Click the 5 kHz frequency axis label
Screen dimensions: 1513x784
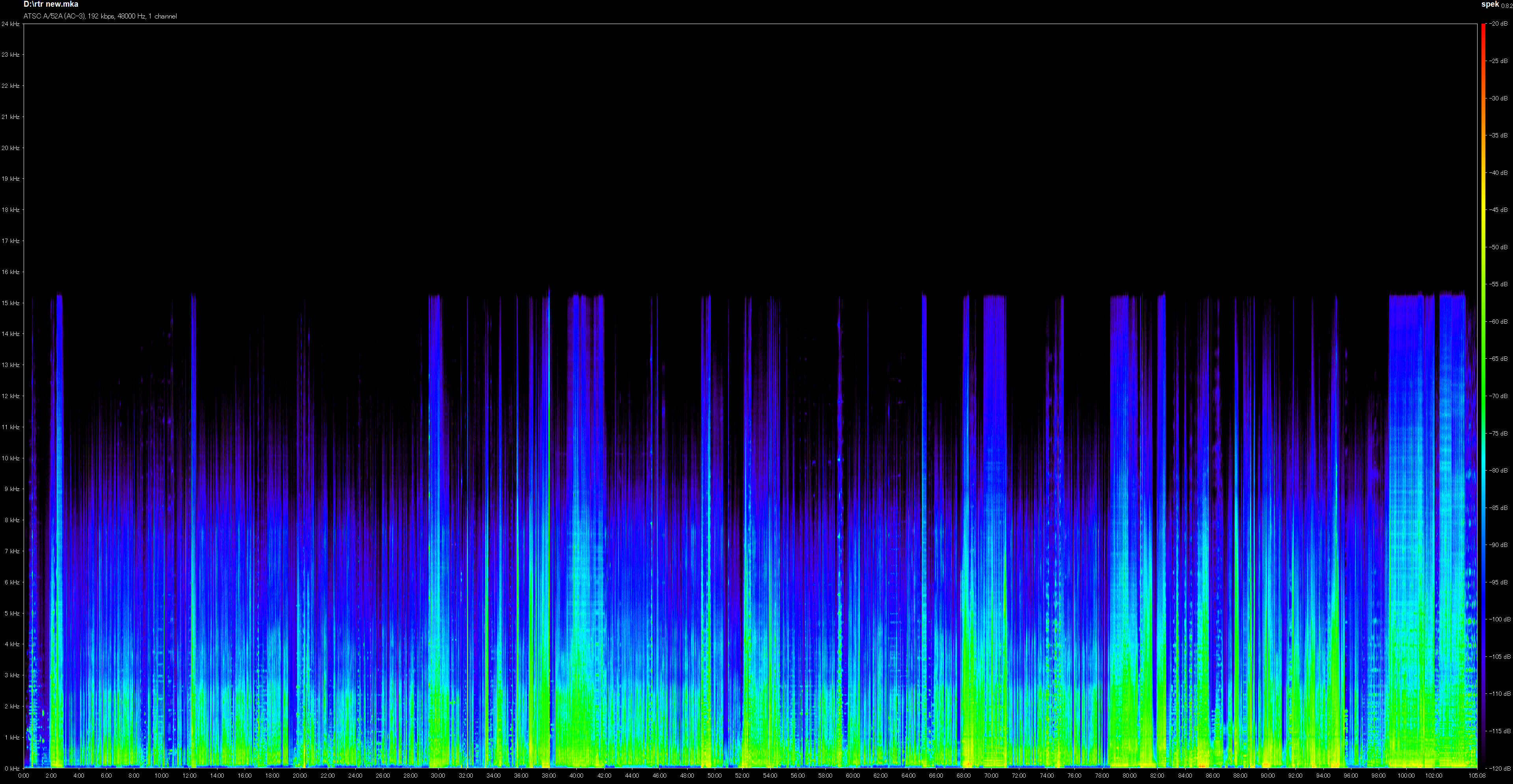tap(11, 614)
